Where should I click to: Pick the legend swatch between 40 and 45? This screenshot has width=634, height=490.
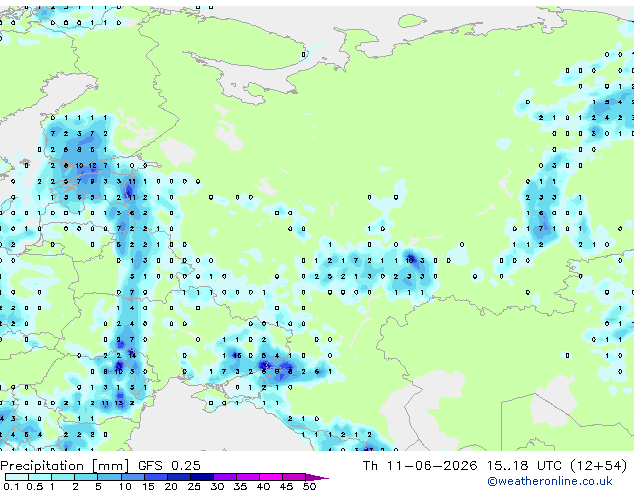point(271,477)
